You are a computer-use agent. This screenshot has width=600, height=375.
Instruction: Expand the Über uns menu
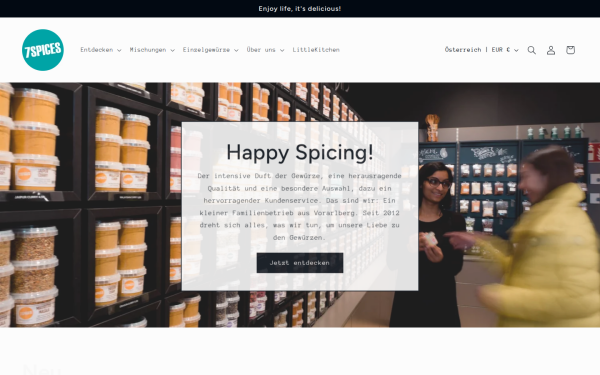click(265, 50)
